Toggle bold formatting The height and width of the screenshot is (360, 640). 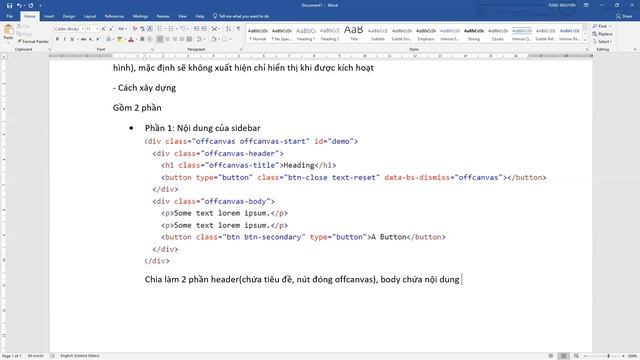click(58, 39)
